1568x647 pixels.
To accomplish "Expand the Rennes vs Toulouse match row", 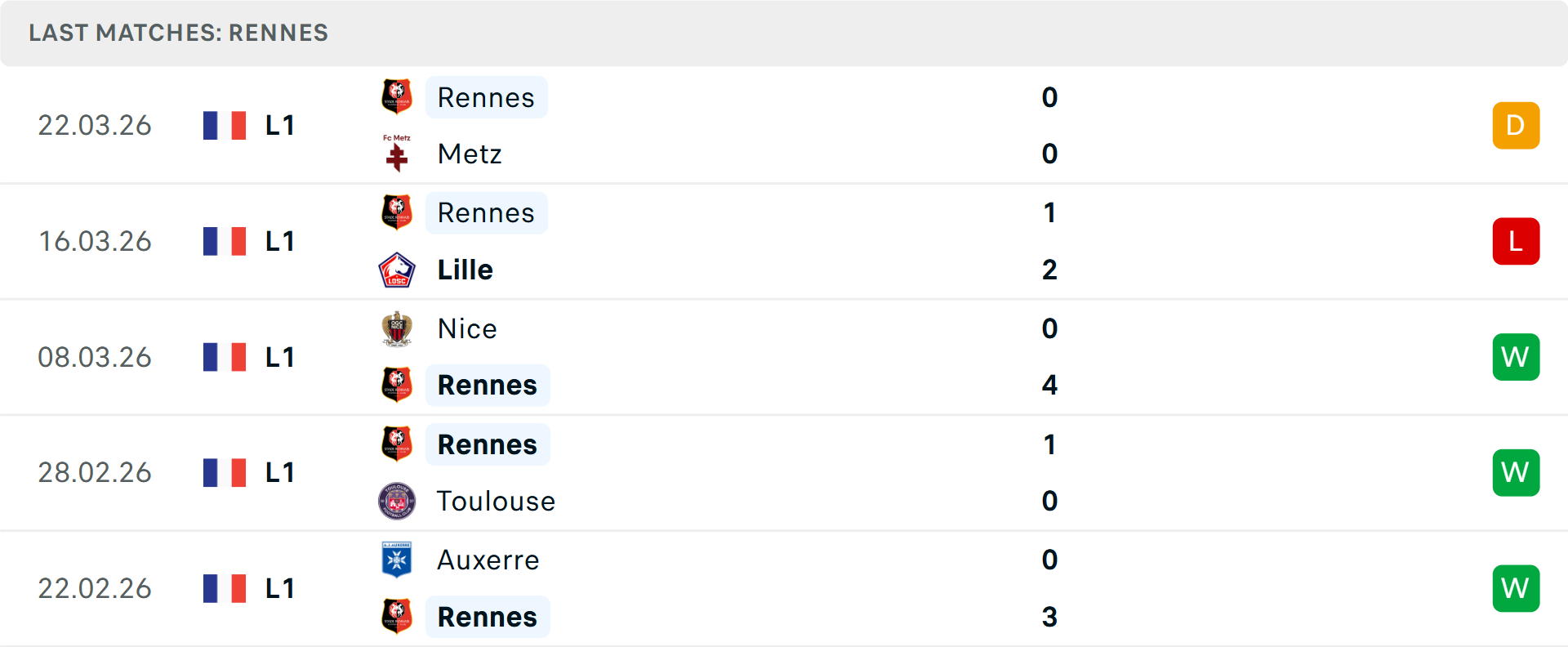I will tap(784, 472).
